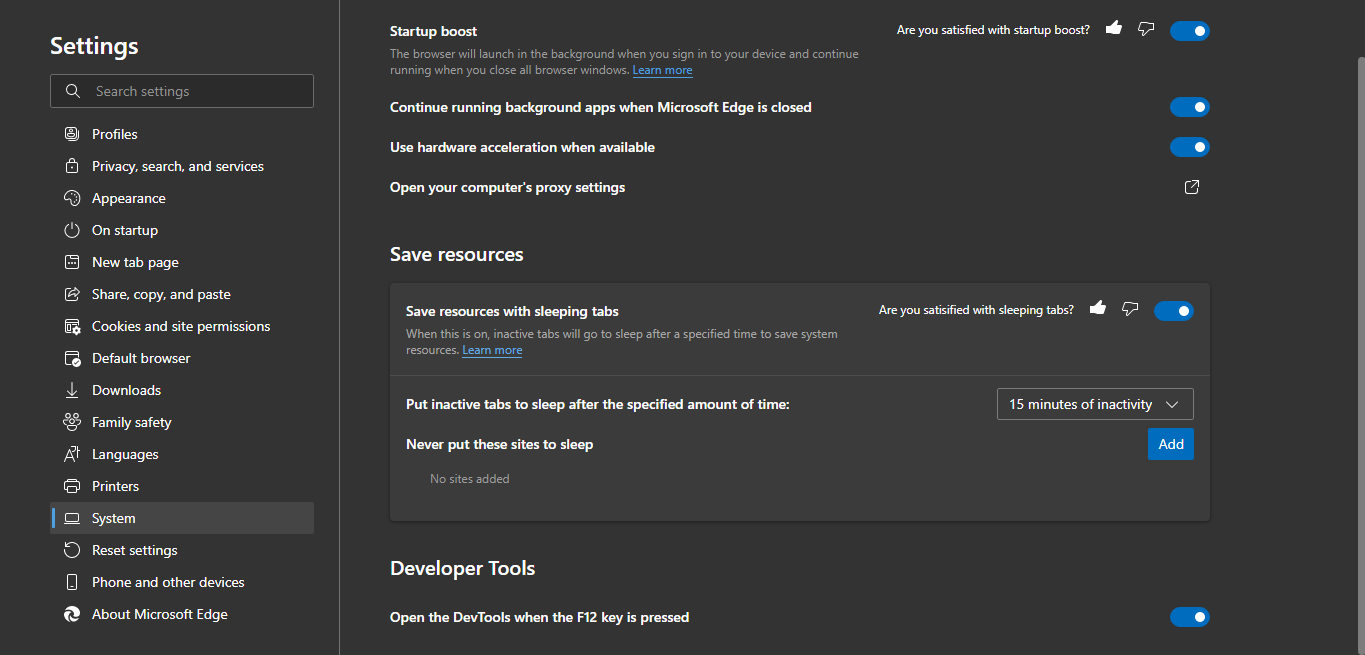
Task: Open Phone and other devices settings
Action: tap(167, 581)
